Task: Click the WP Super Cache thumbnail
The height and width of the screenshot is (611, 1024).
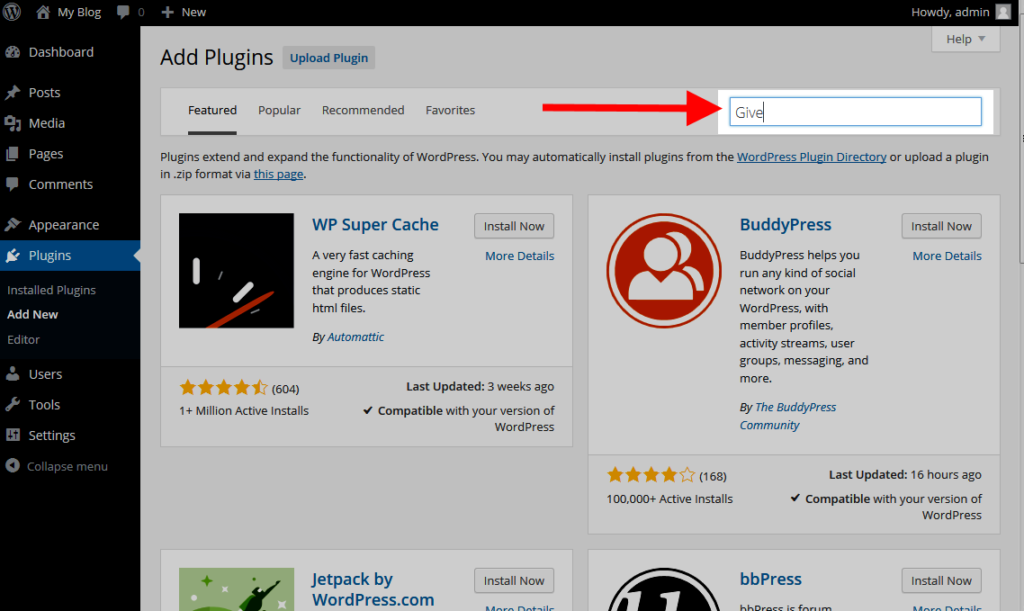Action: [236, 270]
